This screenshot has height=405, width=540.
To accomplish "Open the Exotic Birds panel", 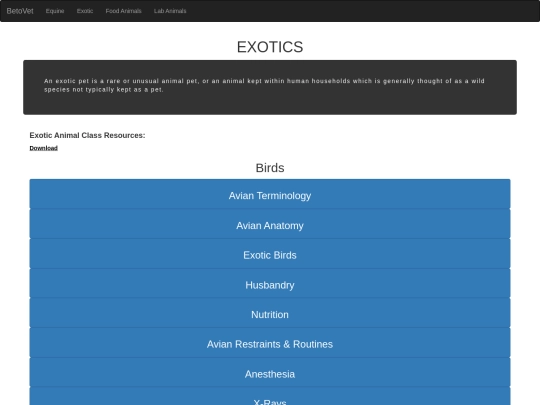I will [x=270, y=253].
